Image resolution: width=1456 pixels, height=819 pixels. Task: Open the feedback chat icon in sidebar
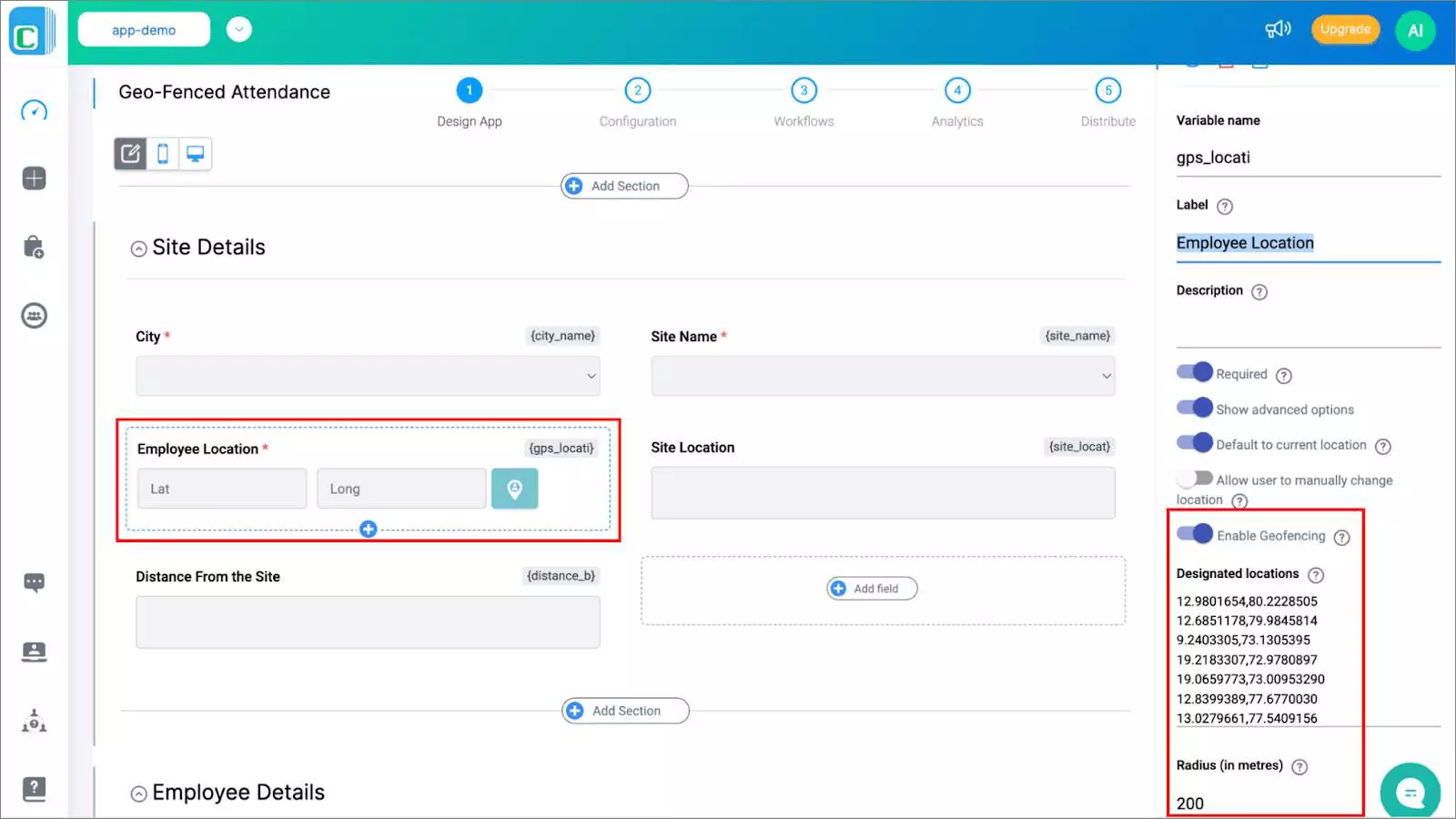click(34, 582)
